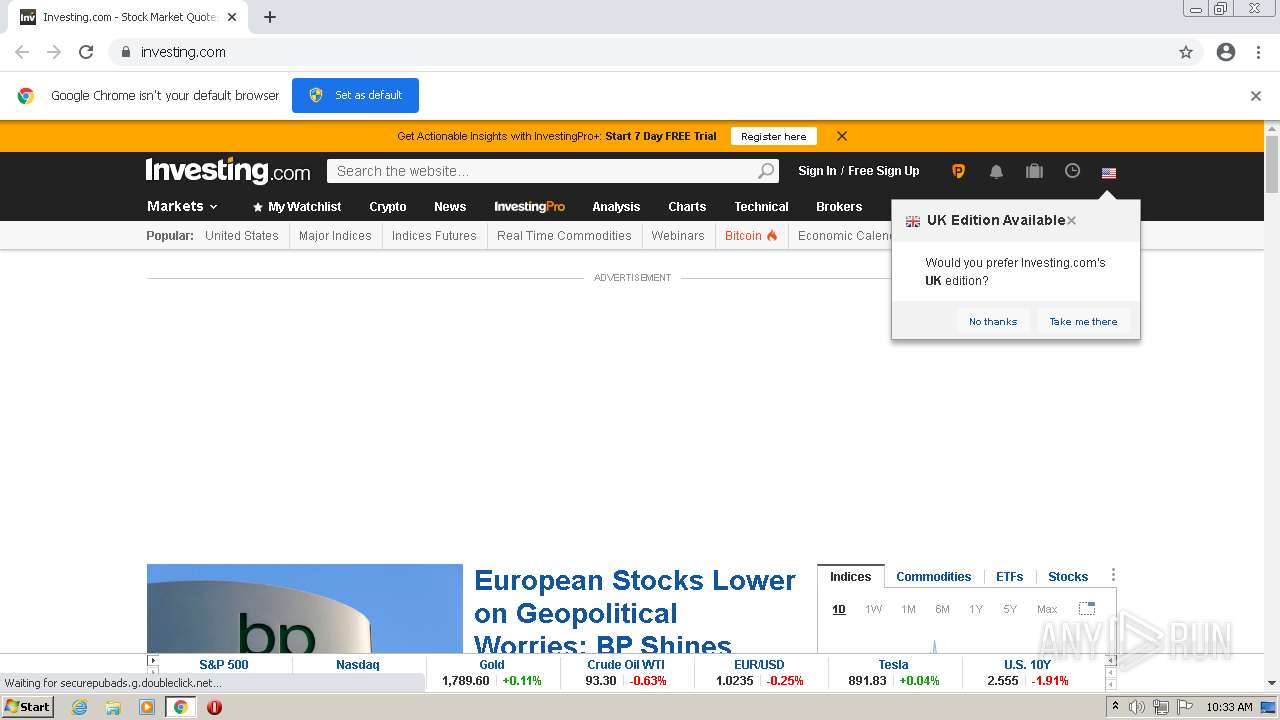Image resolution: width=1280 pixels, height=720 pixels.
Task: Open the chart options three-dot menu
Action: tap(1113, 575)
